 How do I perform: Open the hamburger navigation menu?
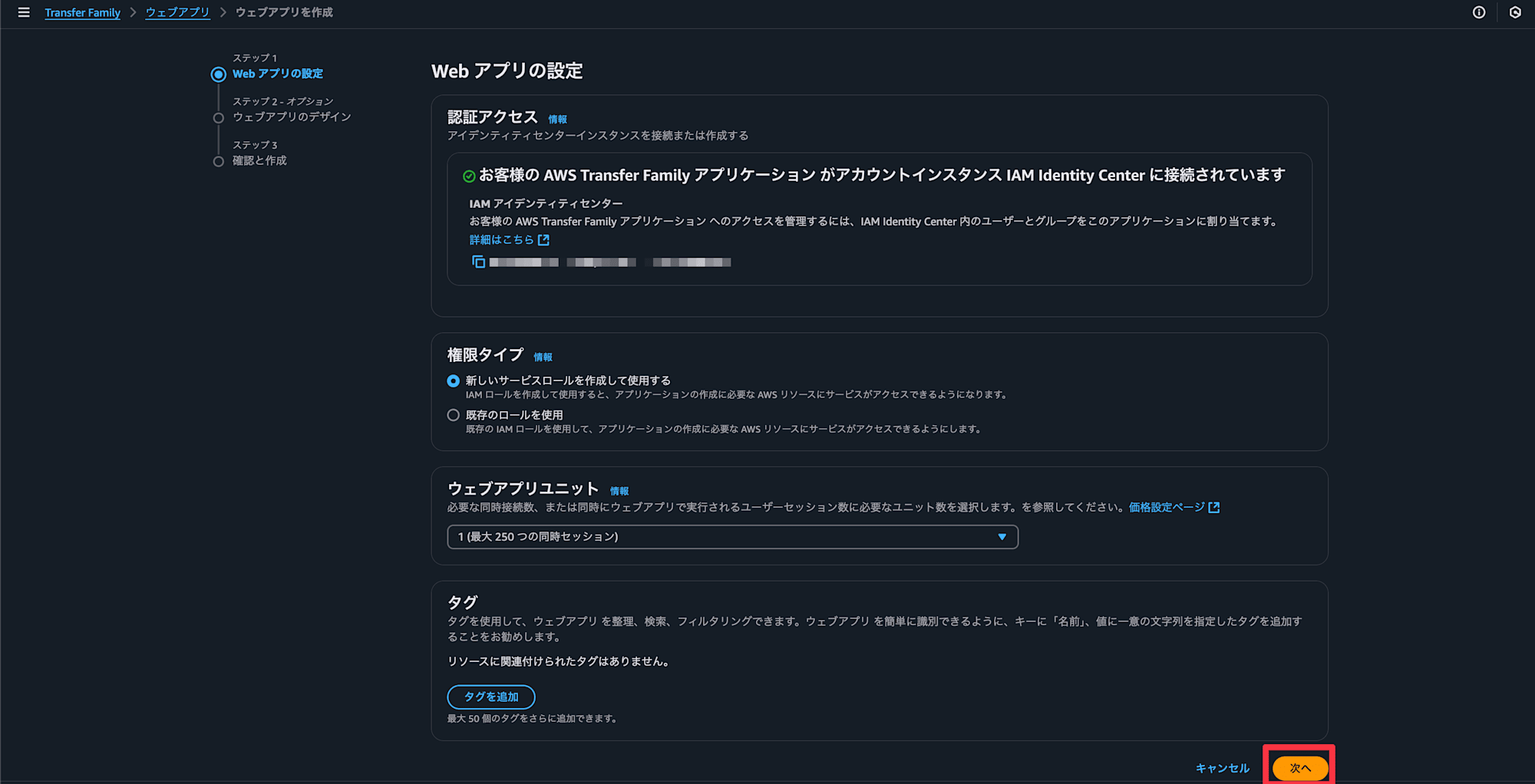click(24, 12)
